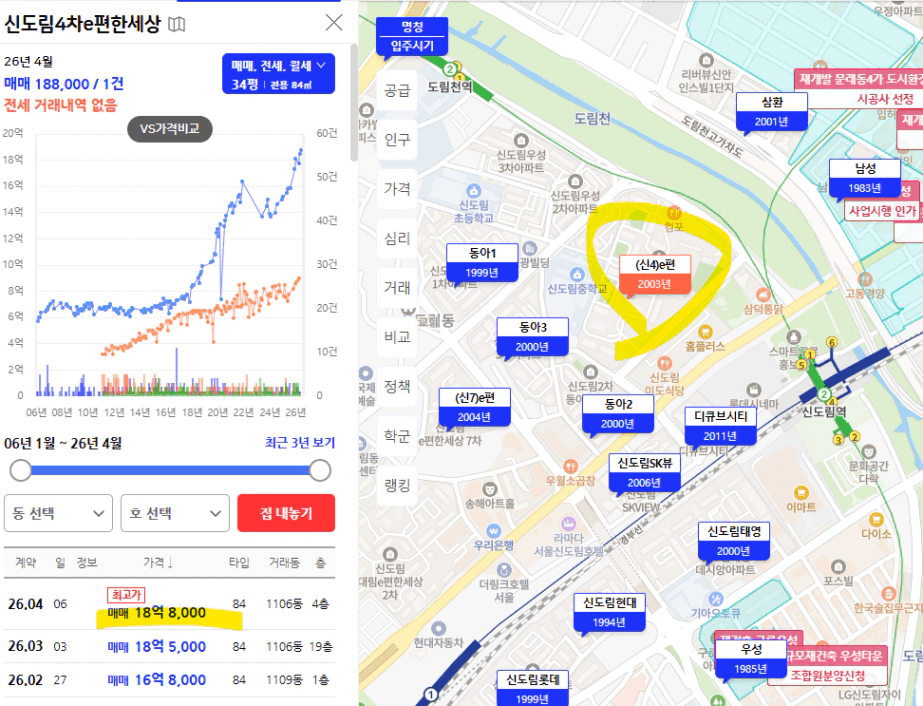Click the left panel vertical scrollbar

(353, 102)
